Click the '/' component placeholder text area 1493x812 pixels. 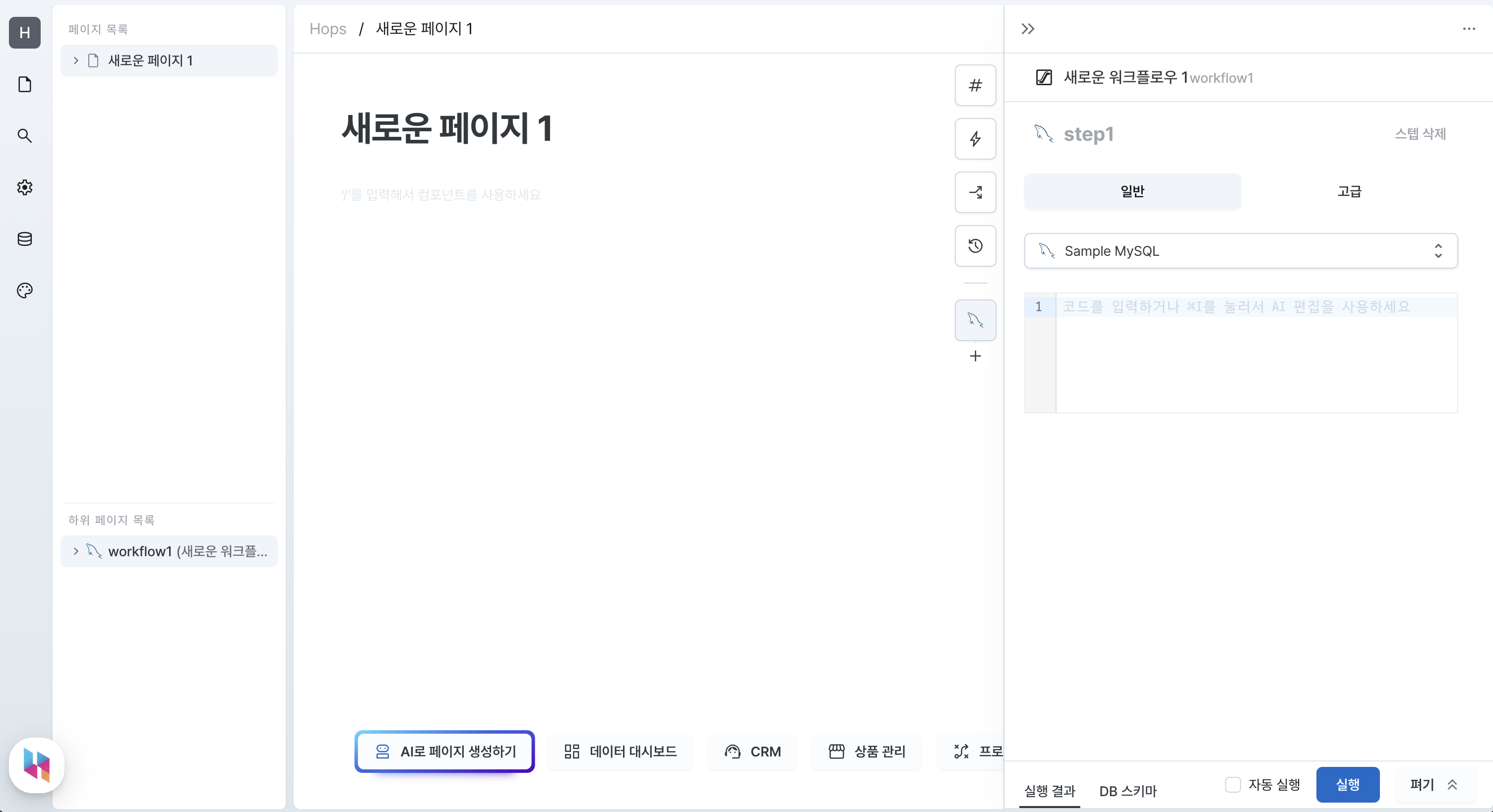pos(441,195)
